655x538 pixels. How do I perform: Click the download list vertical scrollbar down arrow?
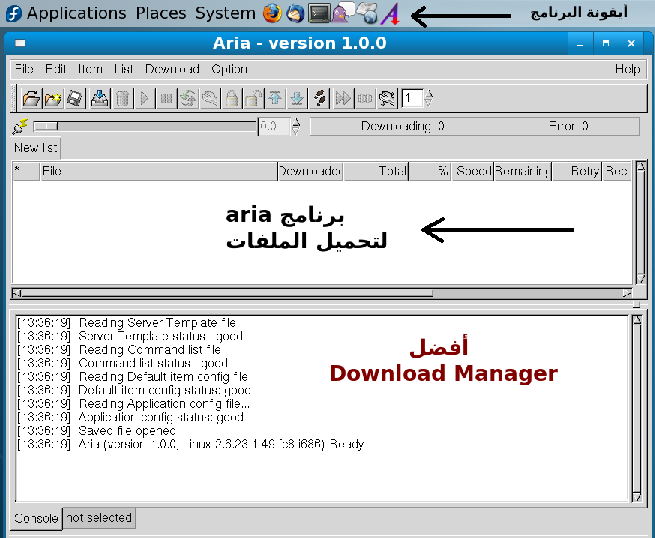point(641,279)
